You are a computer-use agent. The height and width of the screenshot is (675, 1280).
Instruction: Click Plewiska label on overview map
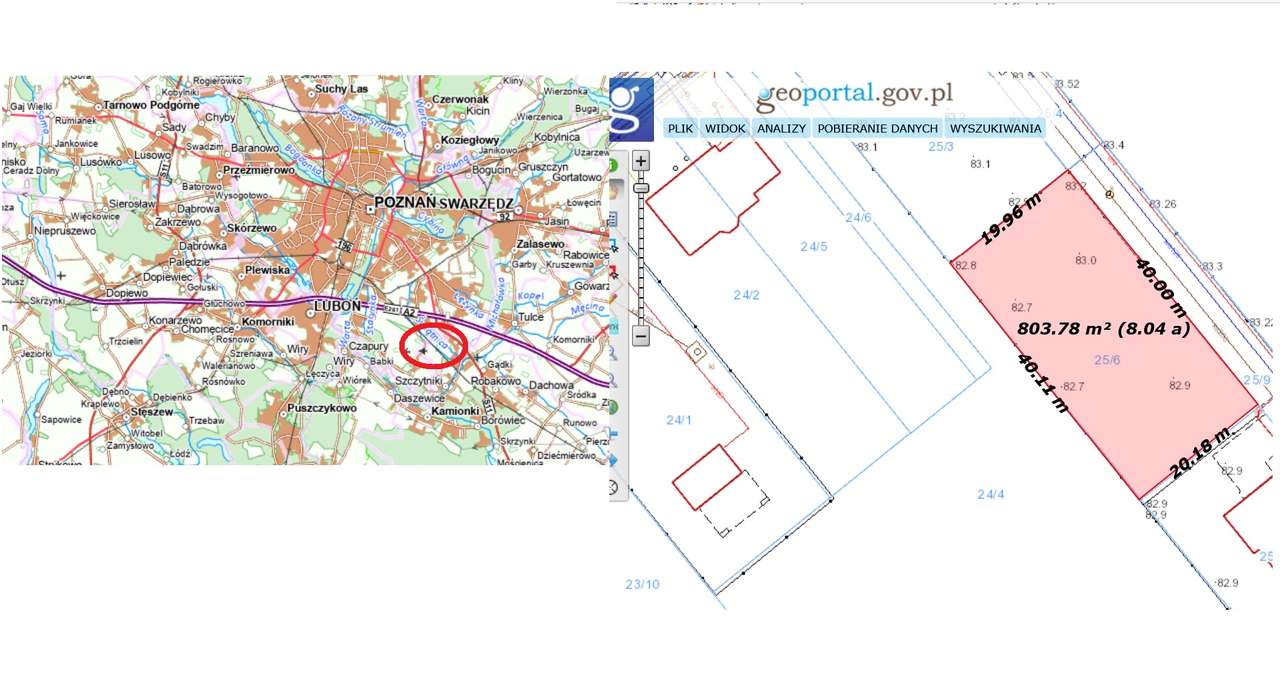pyautogui.click(x=266, y=270)
